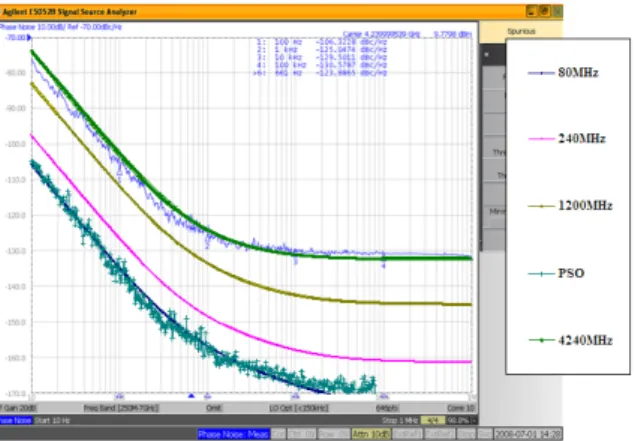This screenshot has height=441, width=635.
Task: Click the 1200MHz legend line marker
Action: tap(541, 206)
